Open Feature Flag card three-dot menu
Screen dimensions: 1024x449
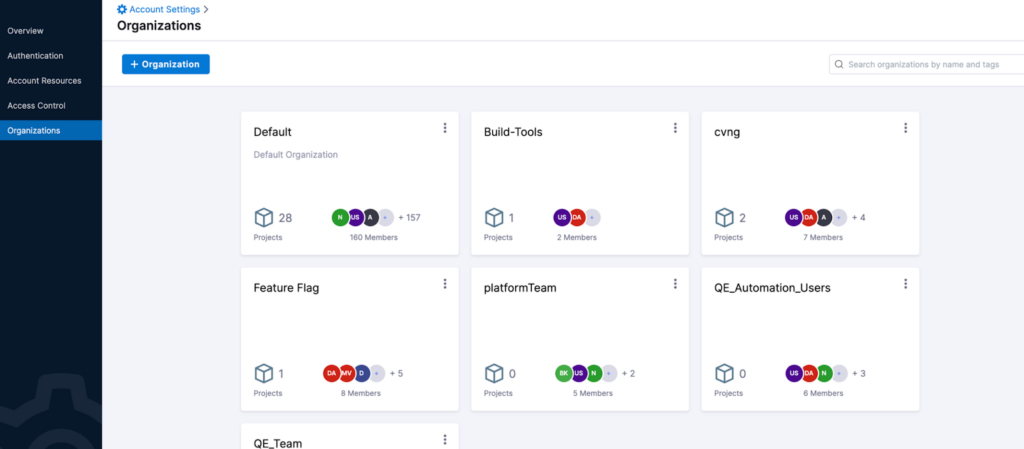click(x=445, y=283)
